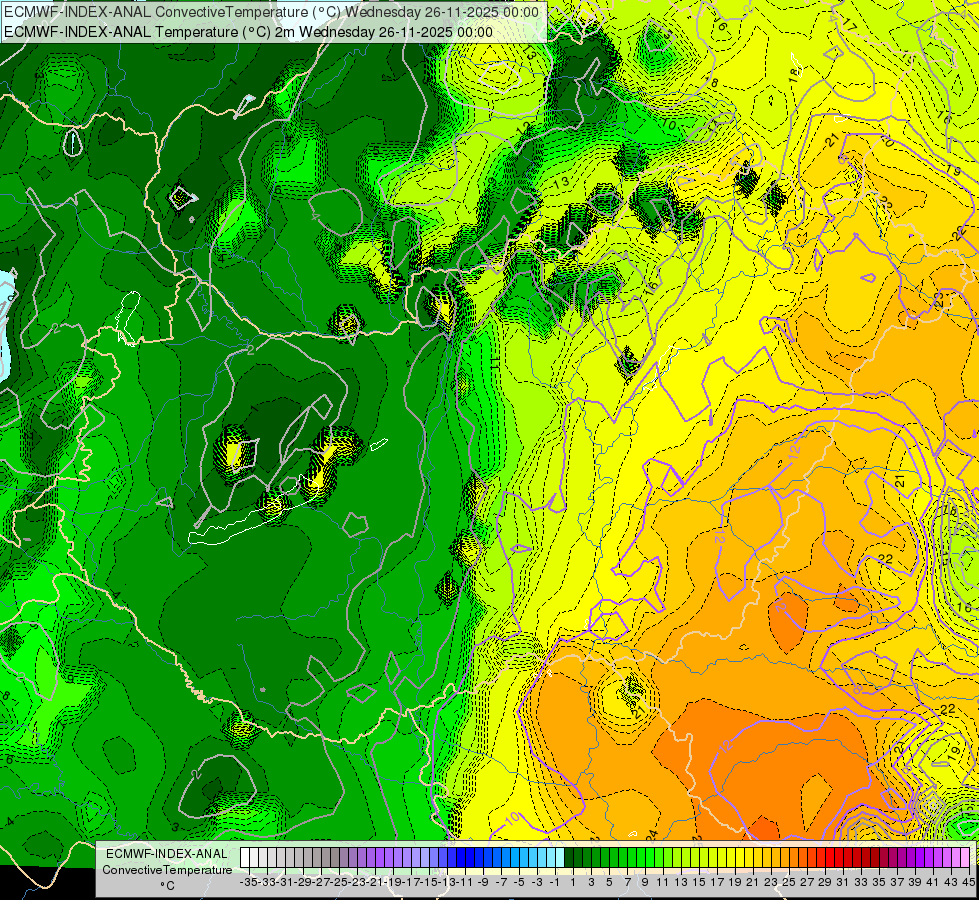Select the dark red swatch above 35
Viewport: 979px width, 900px height.
(875, 858)
